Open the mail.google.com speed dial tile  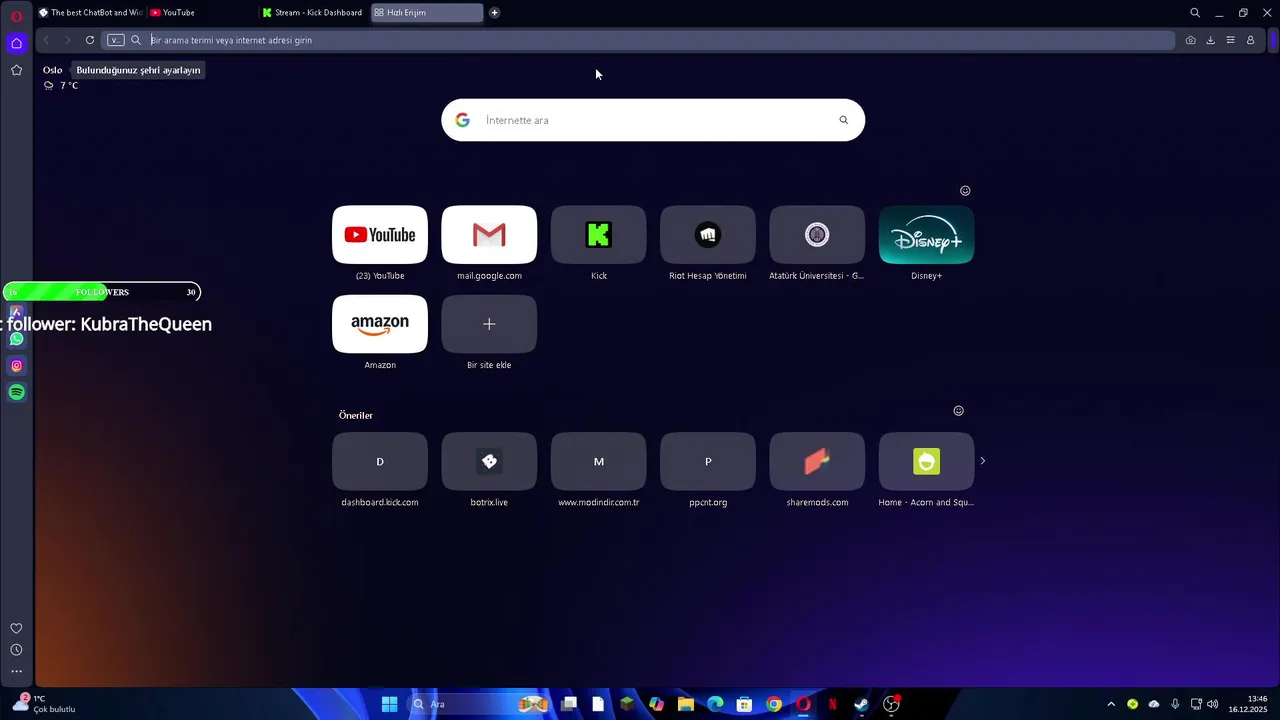489,235
